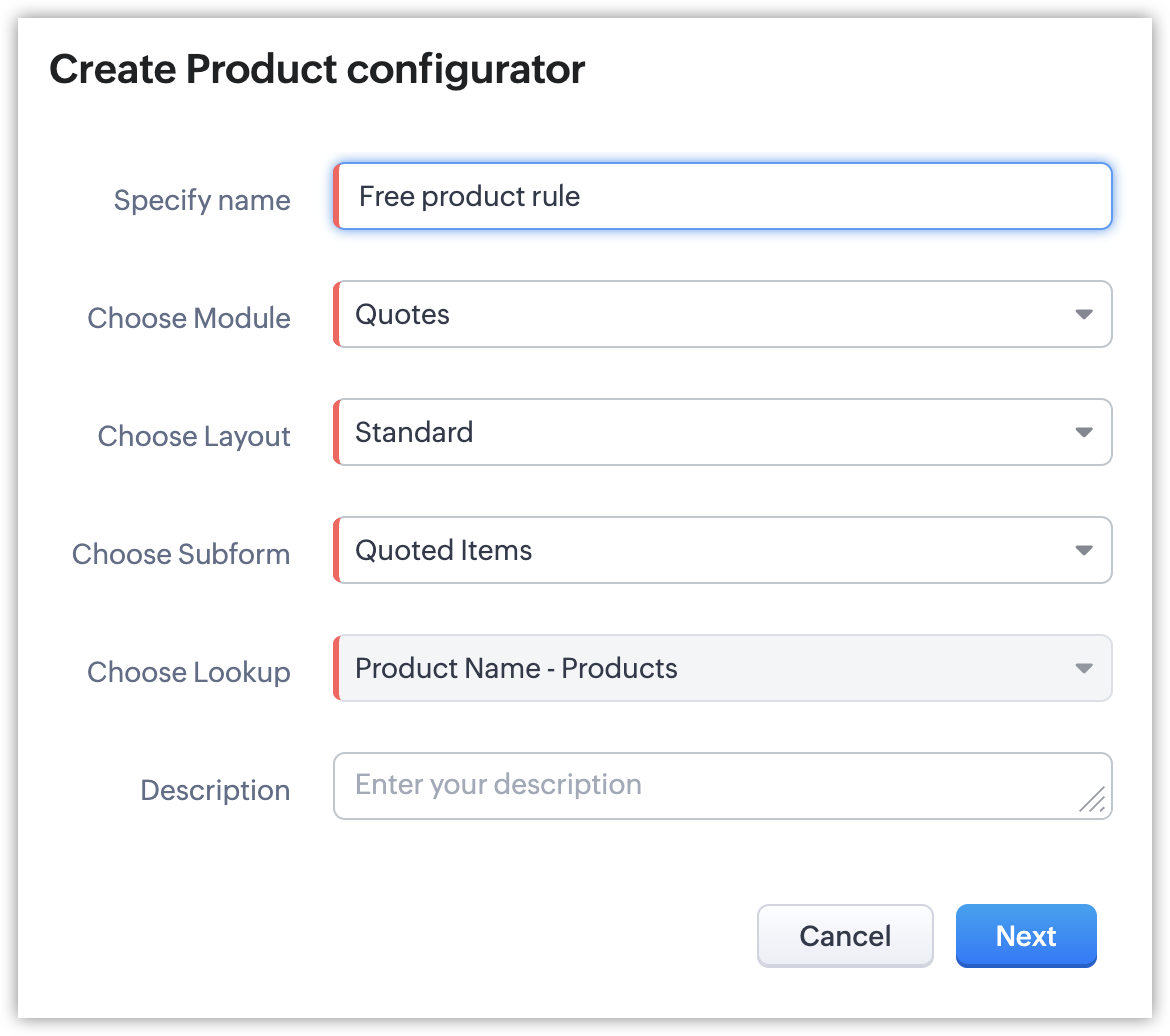Click the arrow icon in Choose Layout field
Image resolution: width=1170 pixels, height=1036 pixels.
coord(1083,433)
